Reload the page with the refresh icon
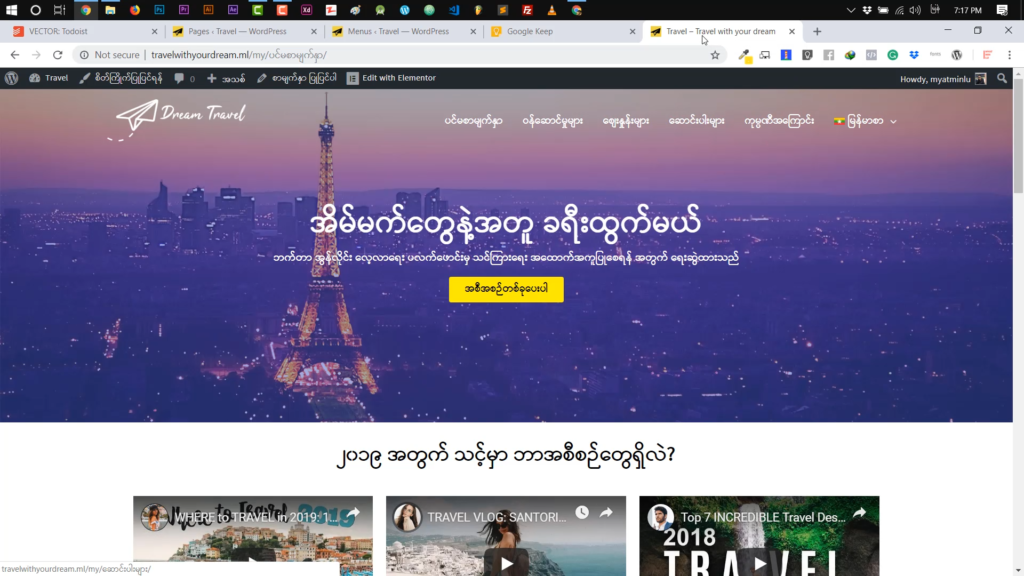The width and height of the screenshot is (1024, 576). (57, 55)
